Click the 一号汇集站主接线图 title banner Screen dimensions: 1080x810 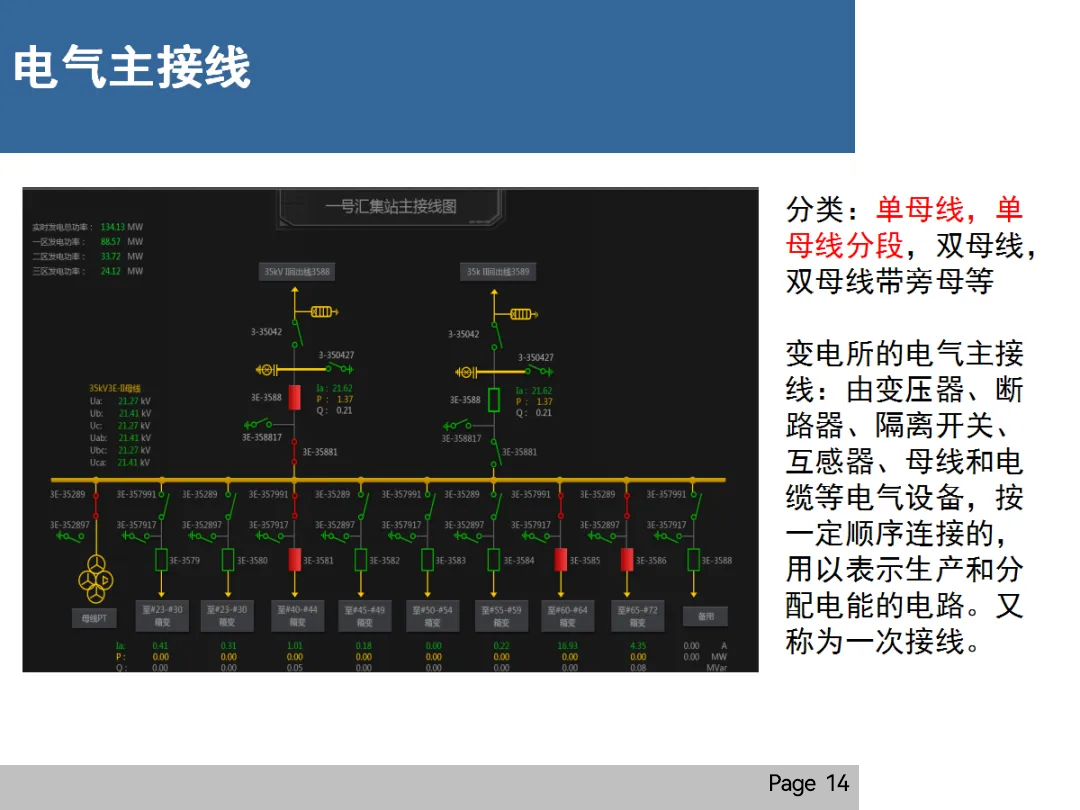(x=390, y=207)
